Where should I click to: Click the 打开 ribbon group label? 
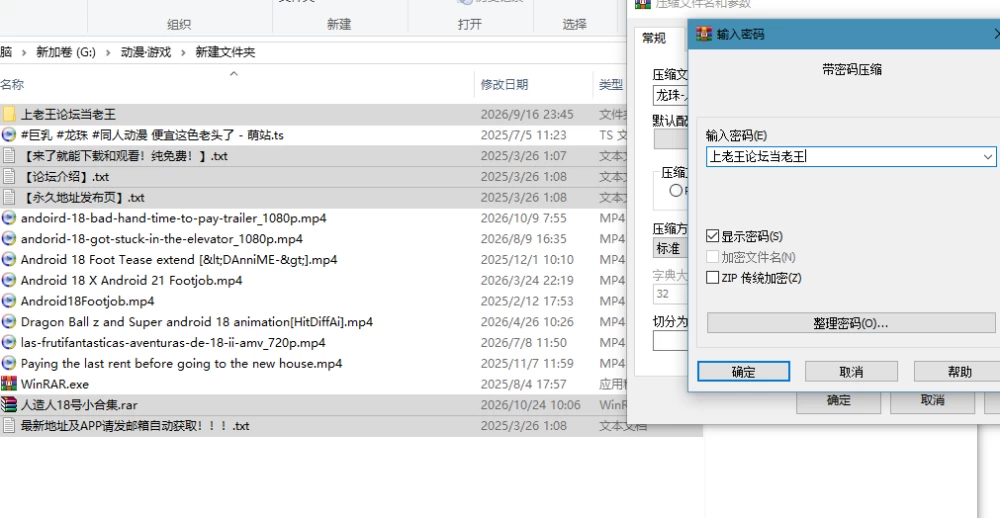point(469,24)
